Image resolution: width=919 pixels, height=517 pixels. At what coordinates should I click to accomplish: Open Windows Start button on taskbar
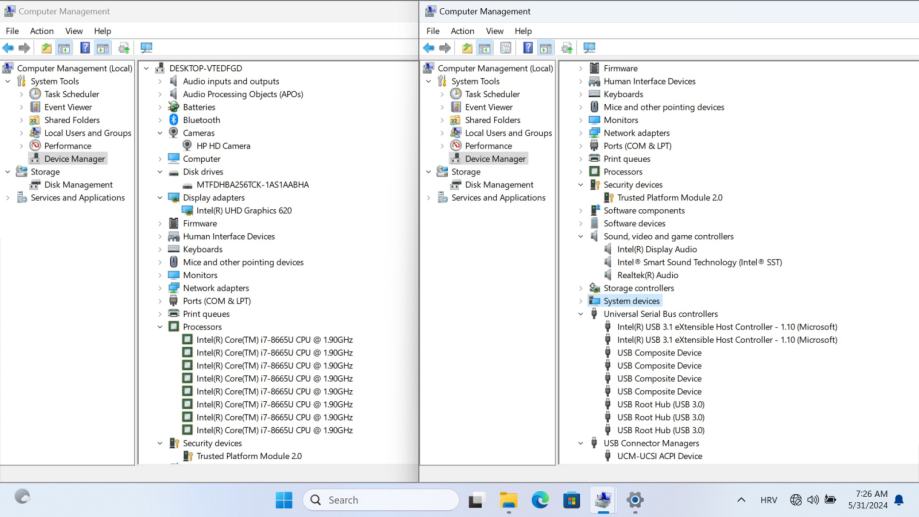click(284, 500)
